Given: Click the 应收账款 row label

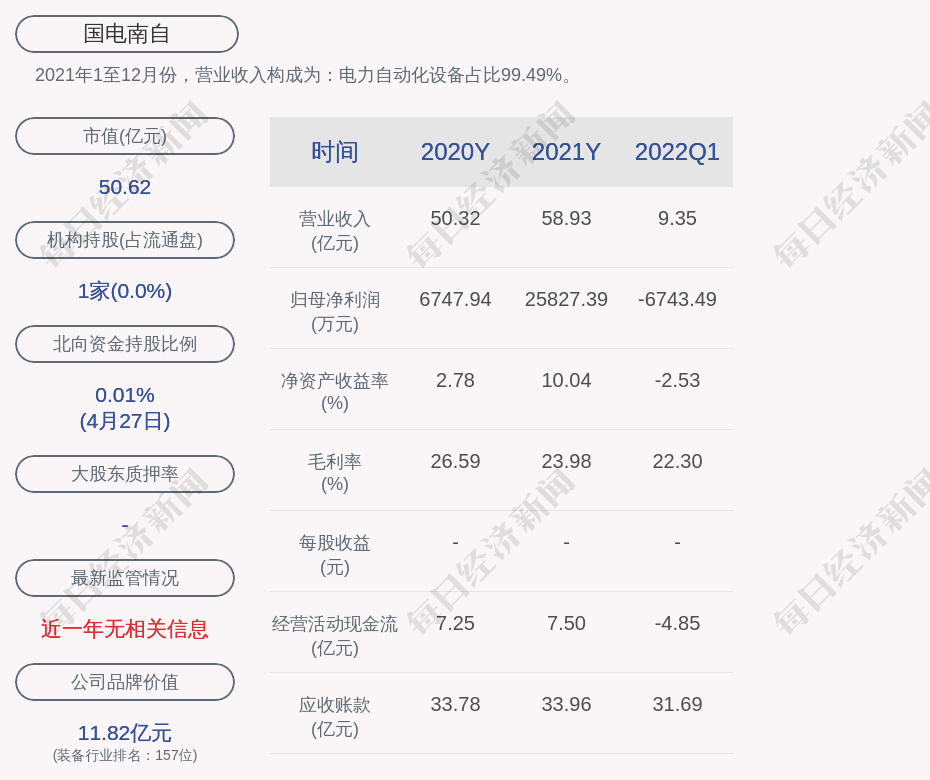Looking at the screenshot, I should tap(335, 717).
